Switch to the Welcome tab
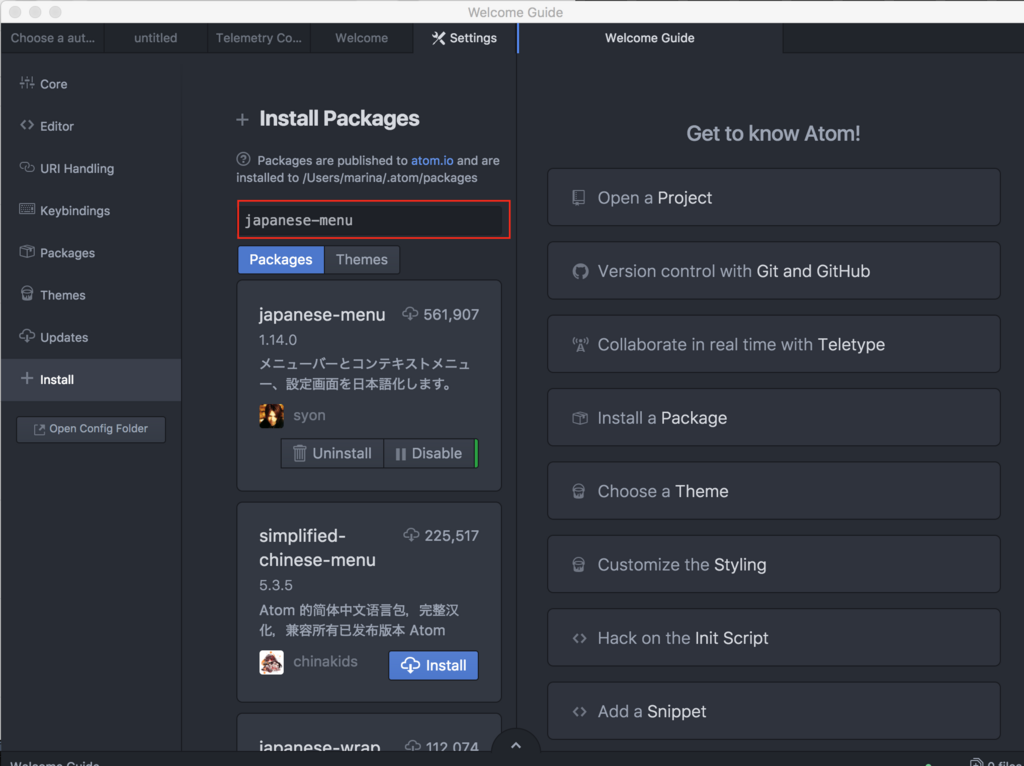The image size is (1024, 766). point(362,38)
